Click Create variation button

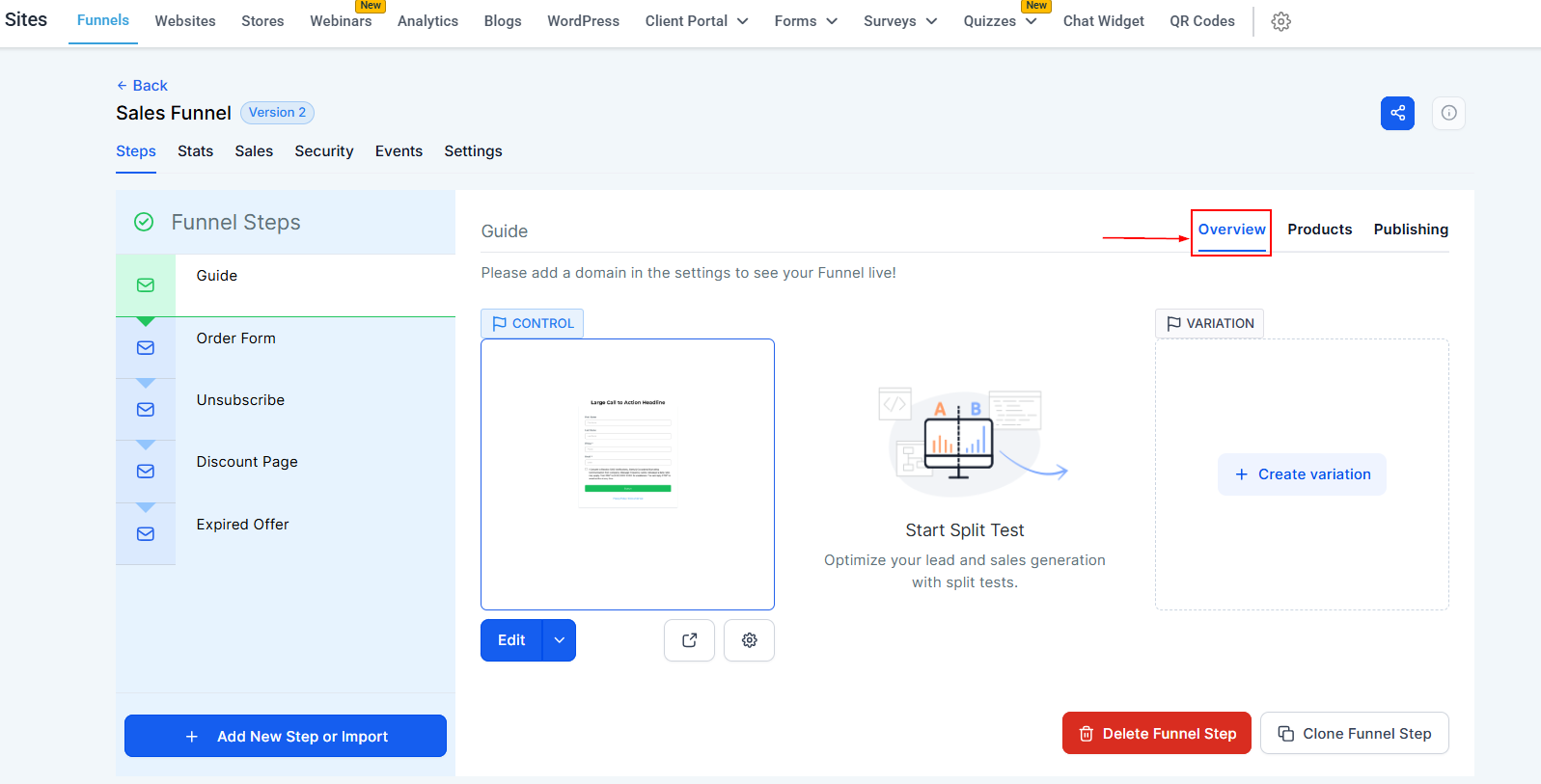click(x=1302, y=474)
